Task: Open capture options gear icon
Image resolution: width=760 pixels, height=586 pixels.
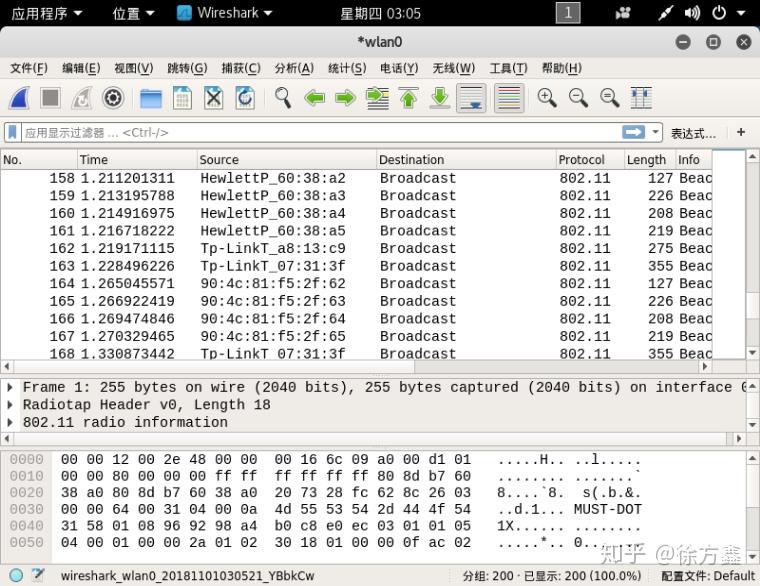Action: click(x=113, y=98)
